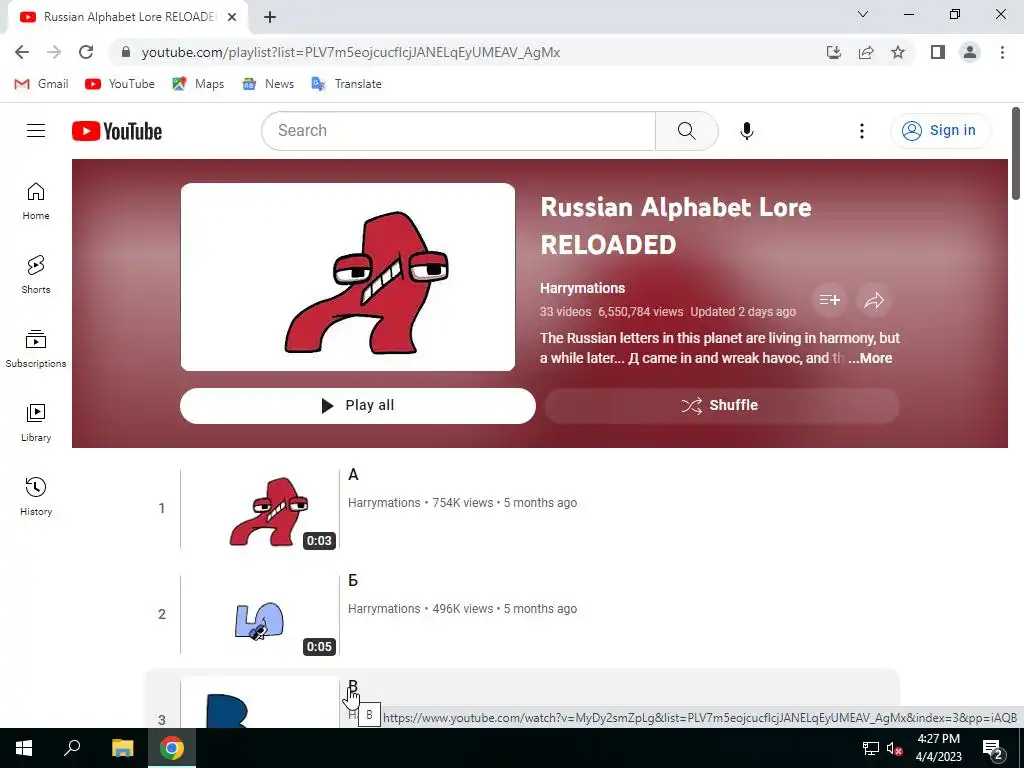Click Play all button
Screen dimensions: 1024x768
358,406
